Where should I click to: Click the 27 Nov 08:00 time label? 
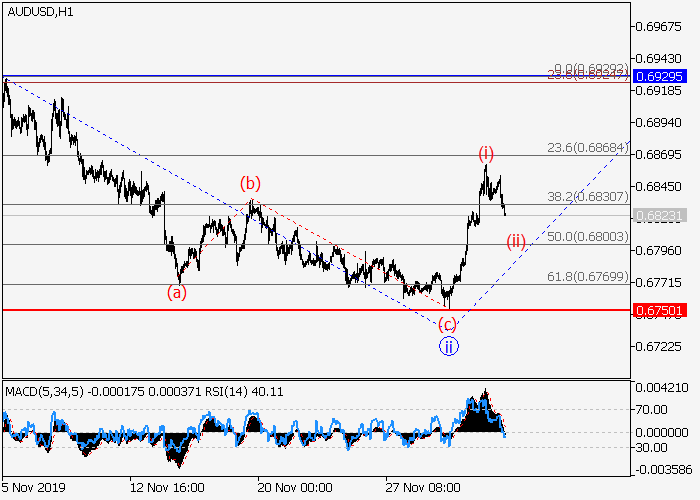425,487
